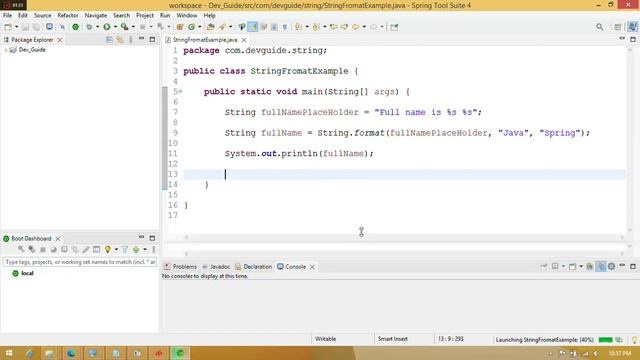640x360 pixels.
Task: Run the program with the green Run icon
Action: [x=107, y=27]
